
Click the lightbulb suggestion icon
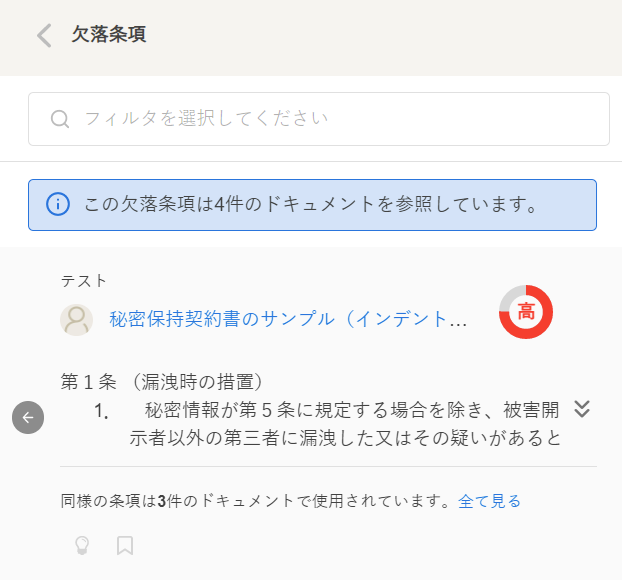click(82, 545)
